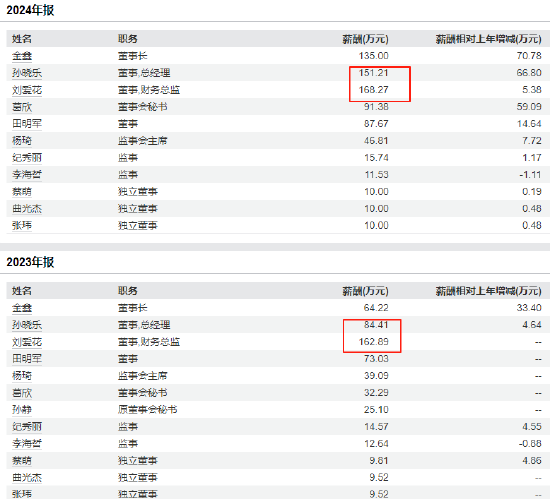Image resolution: width=550 pixels, height=499 pixels.
Task: Open 李海哲's name link in the 2024年报 table
Action: pos(27,175)
